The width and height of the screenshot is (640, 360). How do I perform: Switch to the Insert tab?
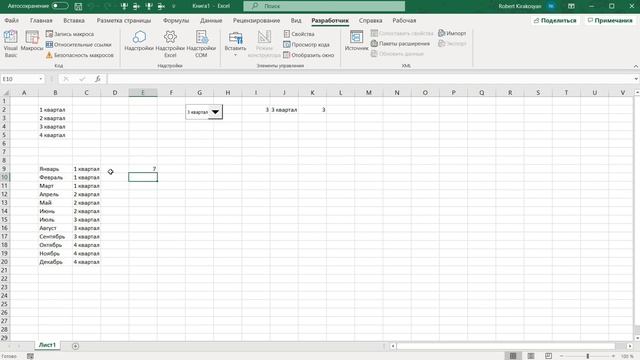point(74,20)
